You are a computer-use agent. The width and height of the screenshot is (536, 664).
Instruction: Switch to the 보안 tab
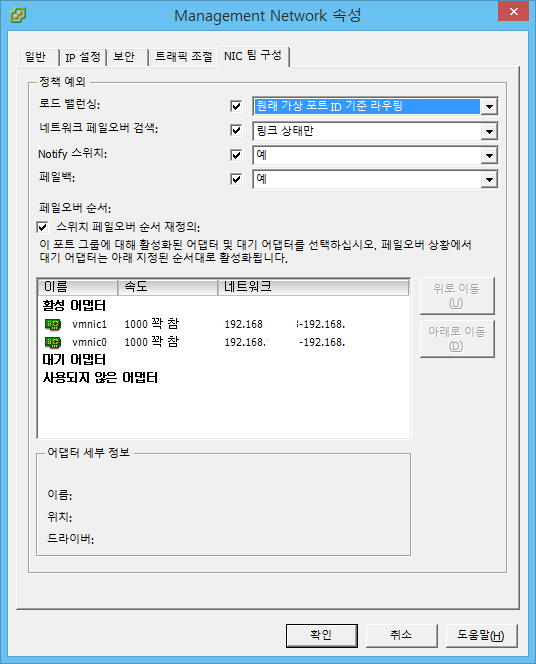coord(127,57)
